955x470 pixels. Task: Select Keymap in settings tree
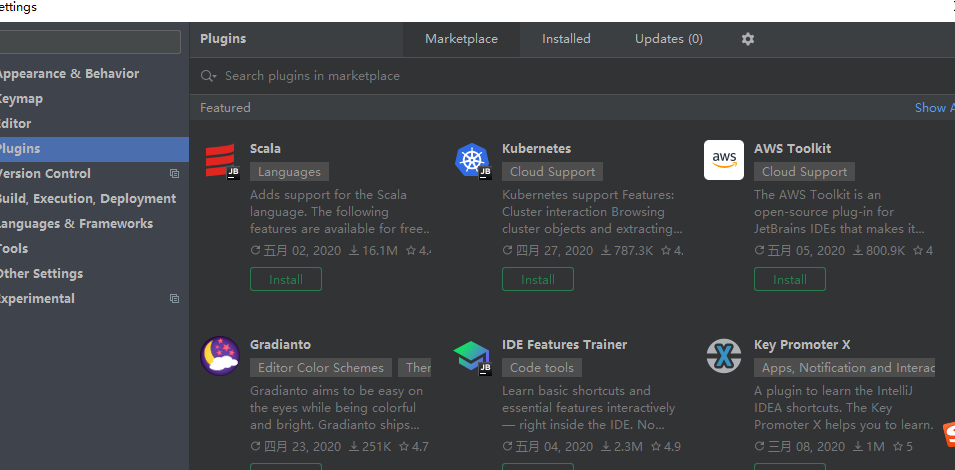tap(94, 99)
